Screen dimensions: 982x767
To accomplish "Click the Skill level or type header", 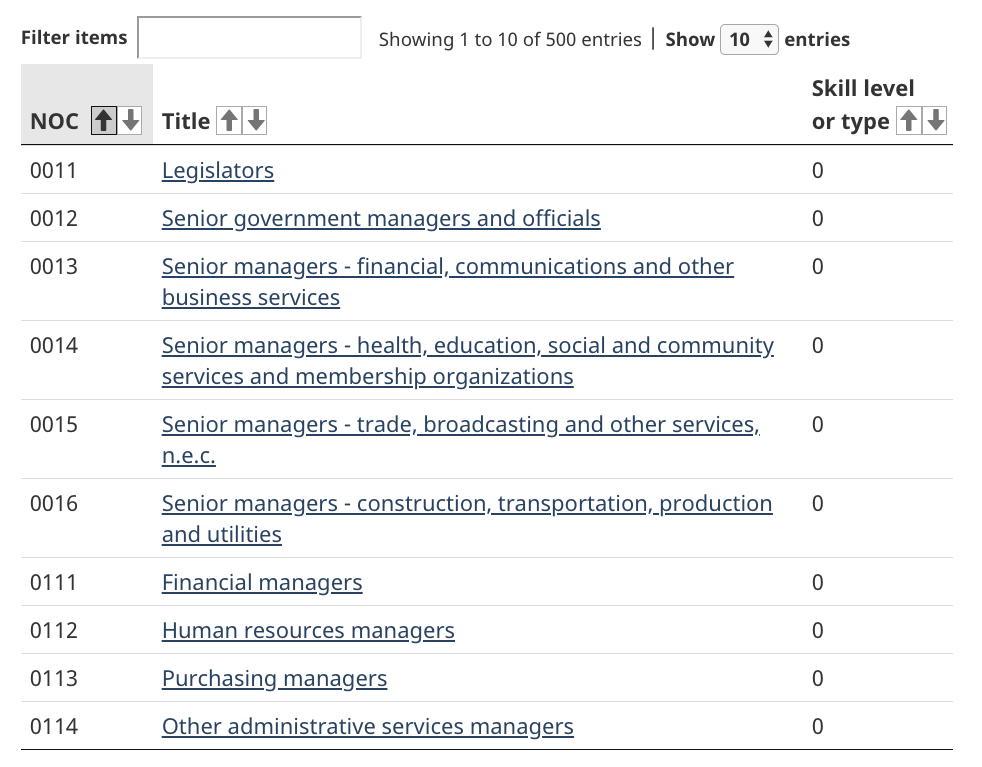I will pyautogui.click(x=850, y=105).
